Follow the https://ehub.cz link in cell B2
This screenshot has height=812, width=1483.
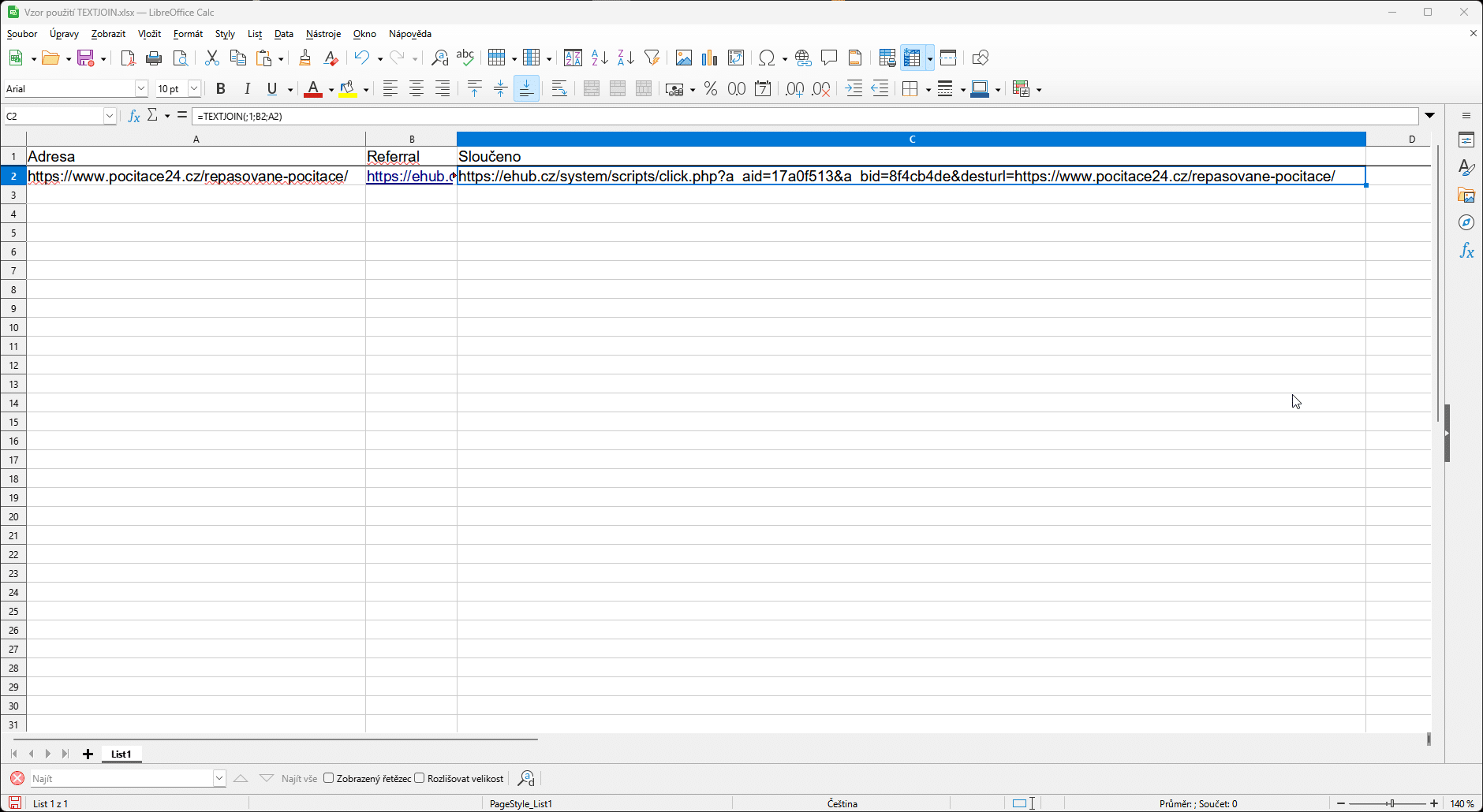(409, 176)
